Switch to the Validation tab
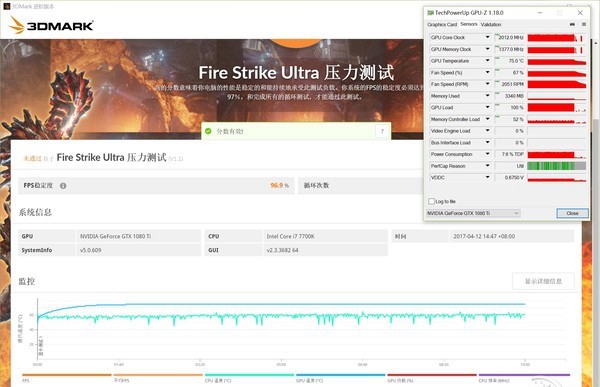Viewport: 600px width, 387px height. point(491,24)
